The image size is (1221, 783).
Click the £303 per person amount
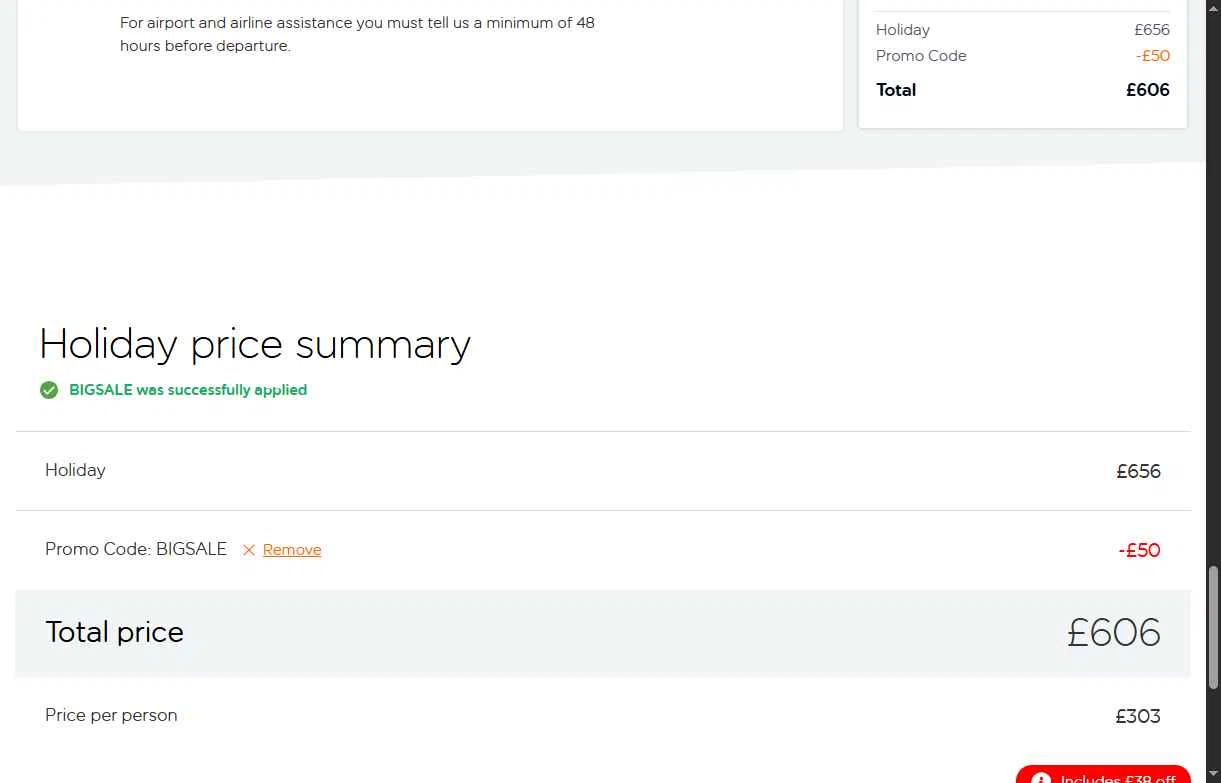(1138, 716)
